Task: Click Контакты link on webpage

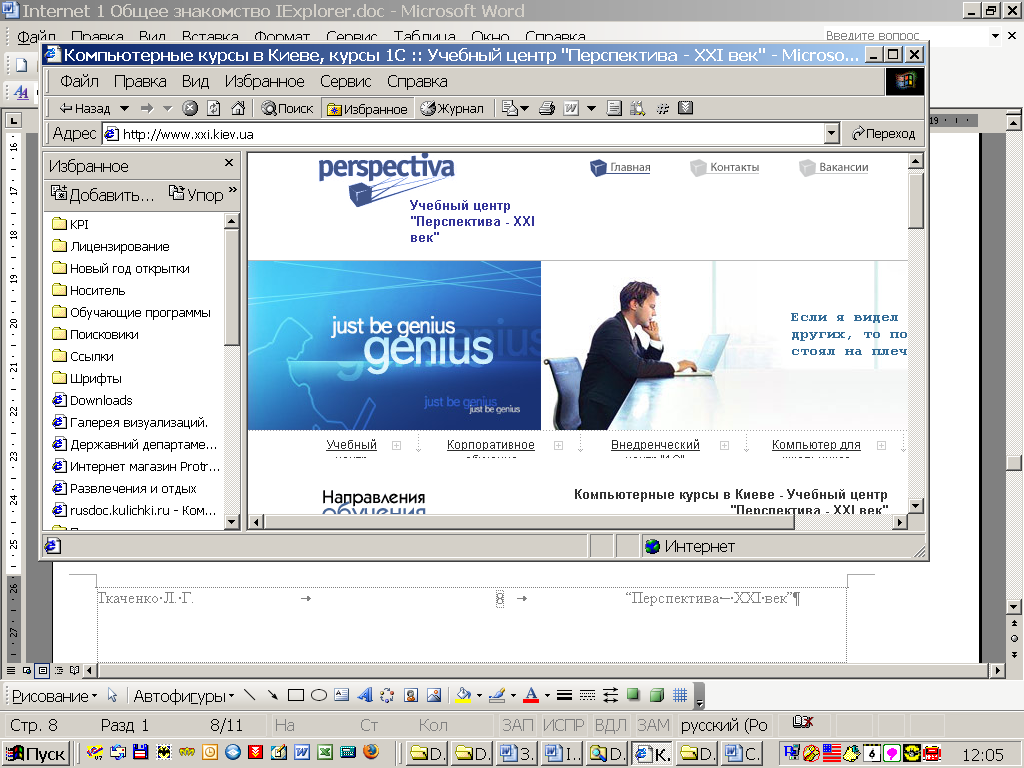Action: point(734,167)
